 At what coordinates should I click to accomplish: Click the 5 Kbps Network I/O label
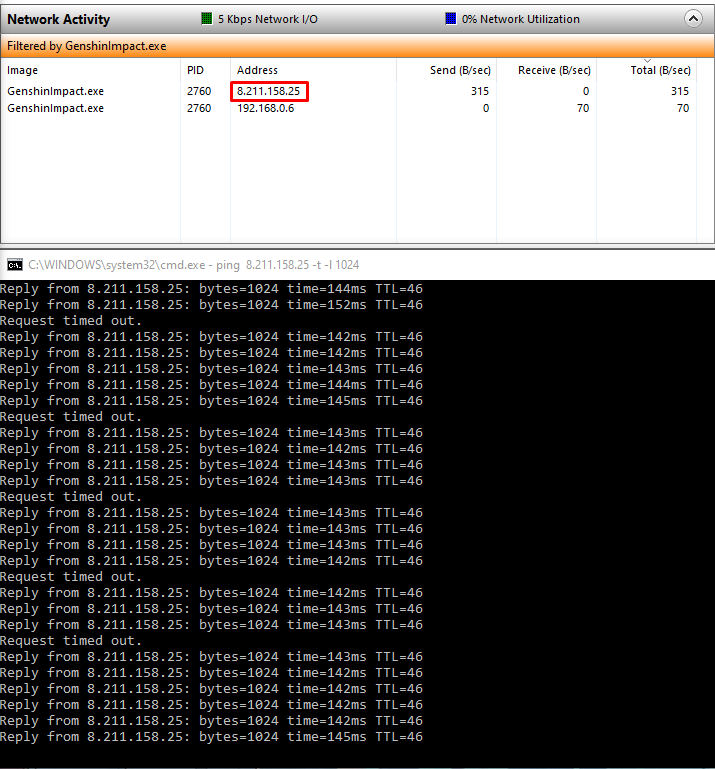point(268,19)
